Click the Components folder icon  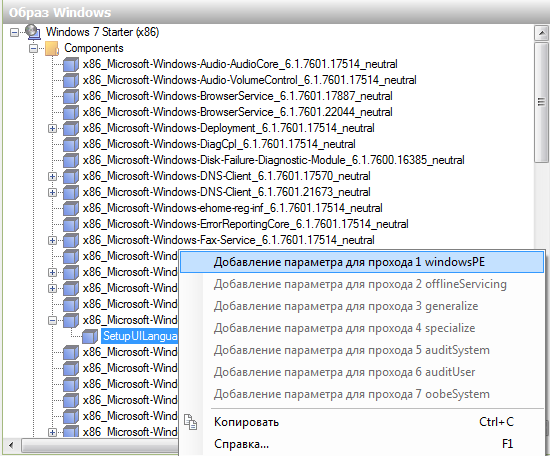pyautogui.click(x=52, y=48)
